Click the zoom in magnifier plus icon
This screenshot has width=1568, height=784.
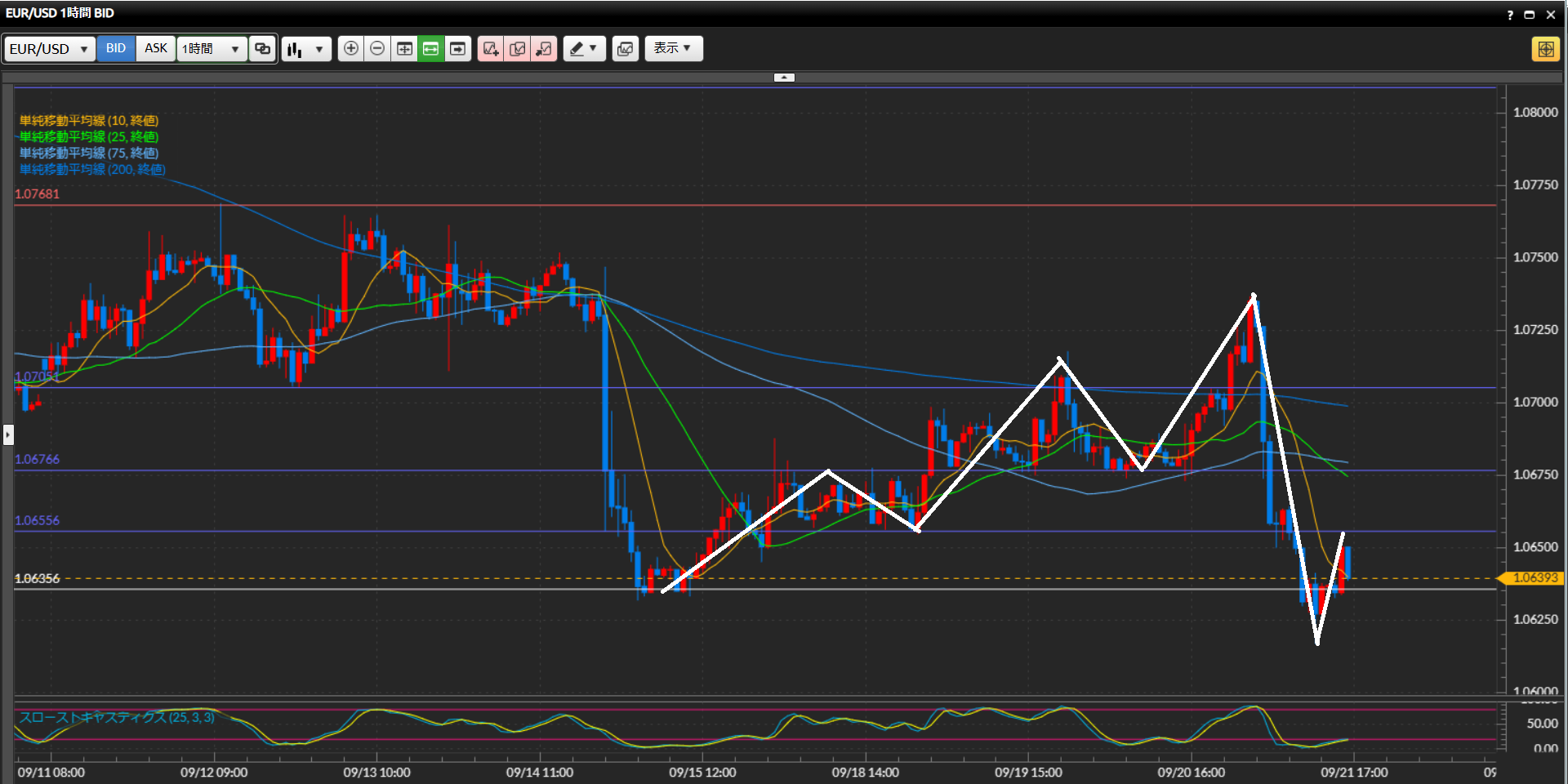351,49
